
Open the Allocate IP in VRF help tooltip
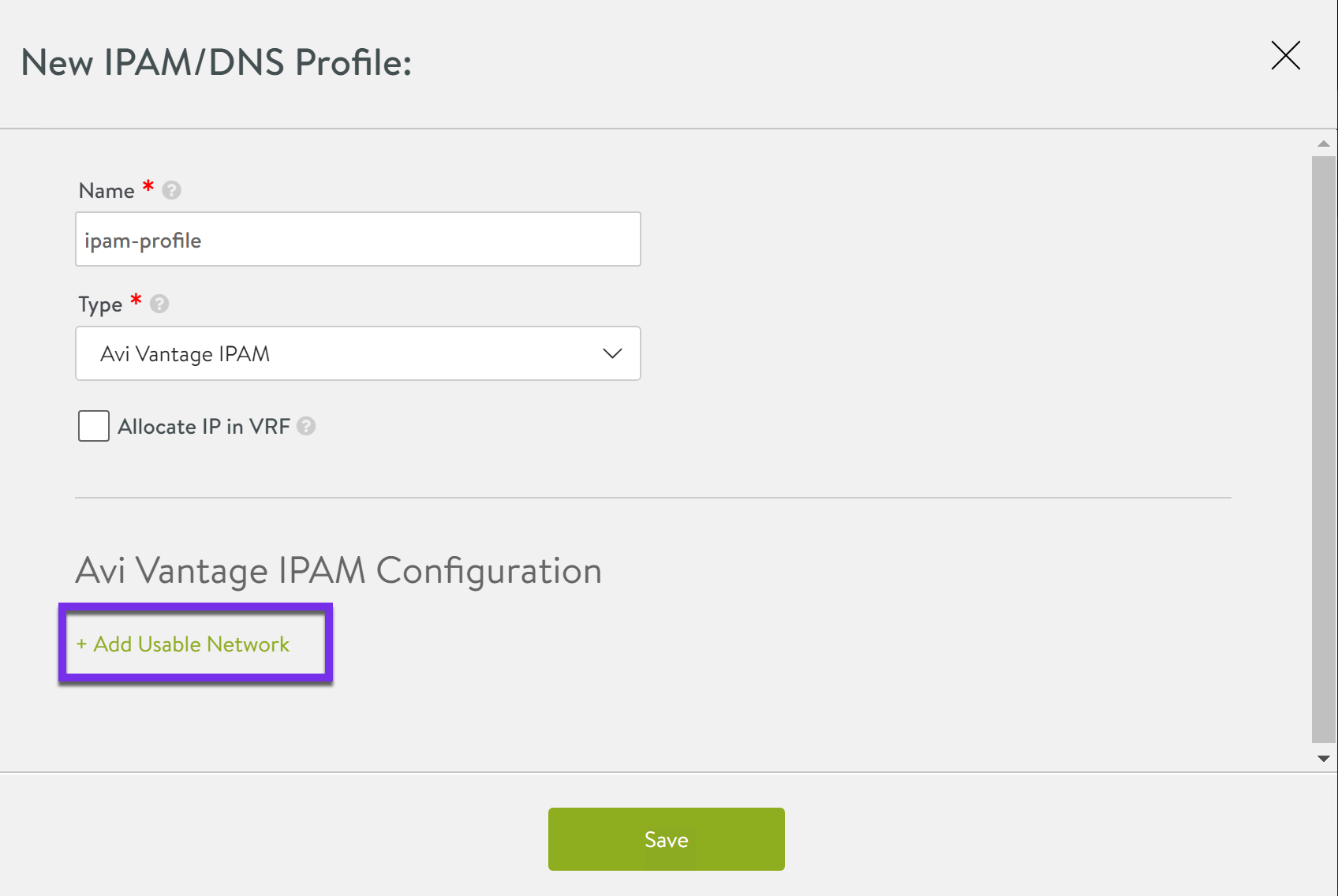[306, 427]
